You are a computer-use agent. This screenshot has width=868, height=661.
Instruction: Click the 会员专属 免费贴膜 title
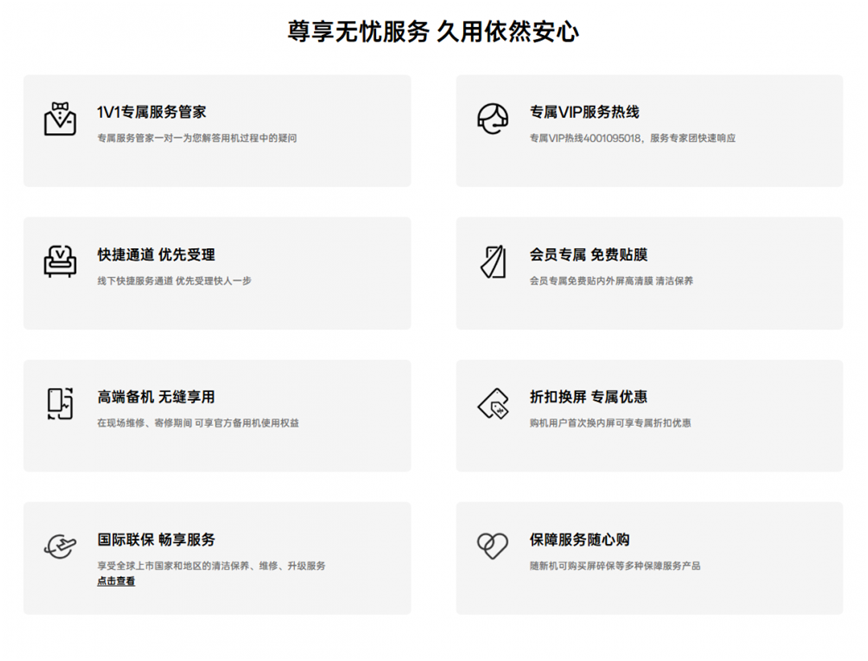pos(588,255)
